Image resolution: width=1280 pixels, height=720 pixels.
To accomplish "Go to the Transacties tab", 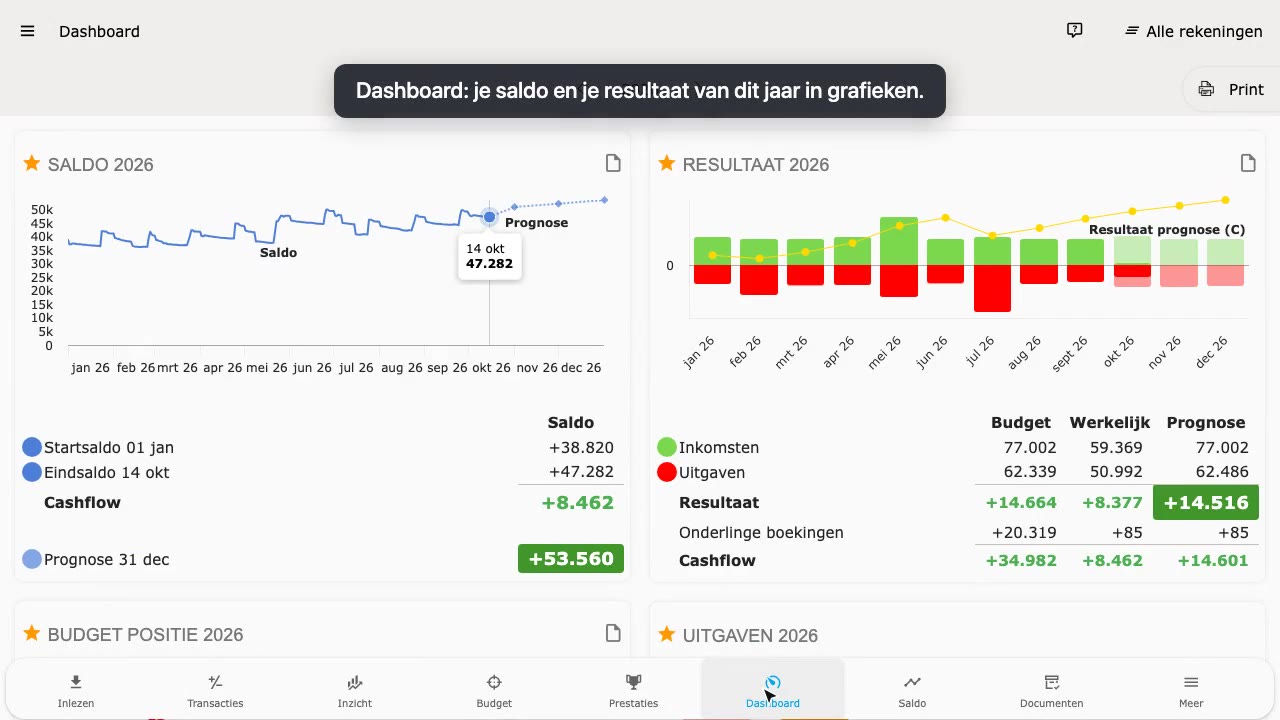I will pyautogui.click(x=215, y=690).
